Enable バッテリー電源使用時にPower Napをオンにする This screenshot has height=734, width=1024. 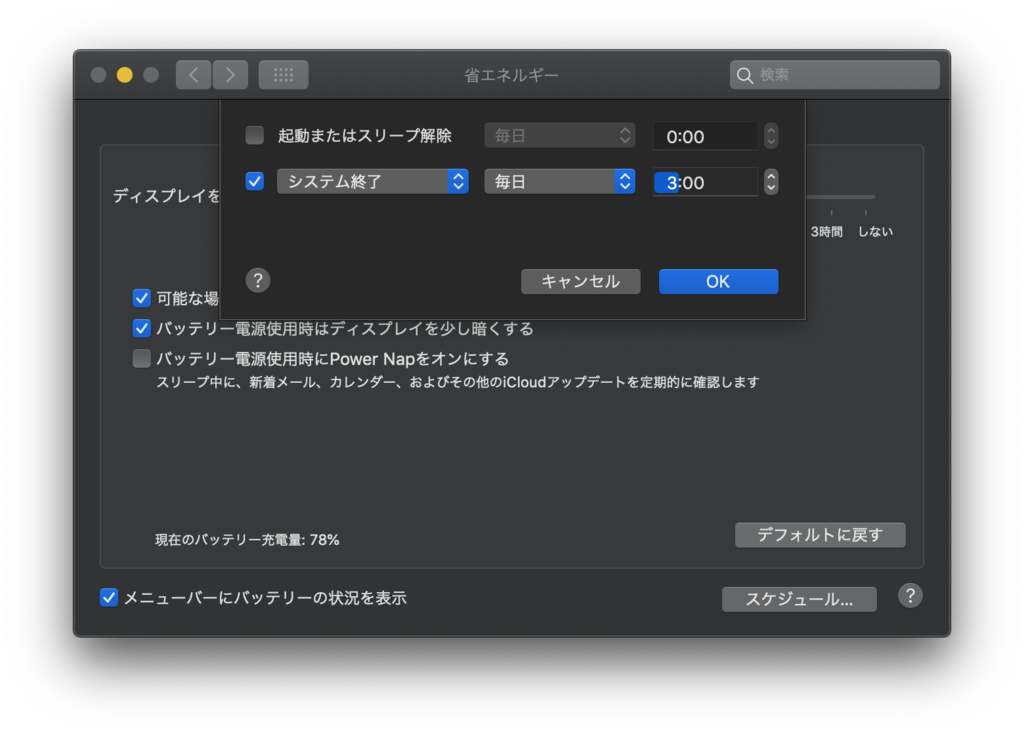tap(141, 358)
